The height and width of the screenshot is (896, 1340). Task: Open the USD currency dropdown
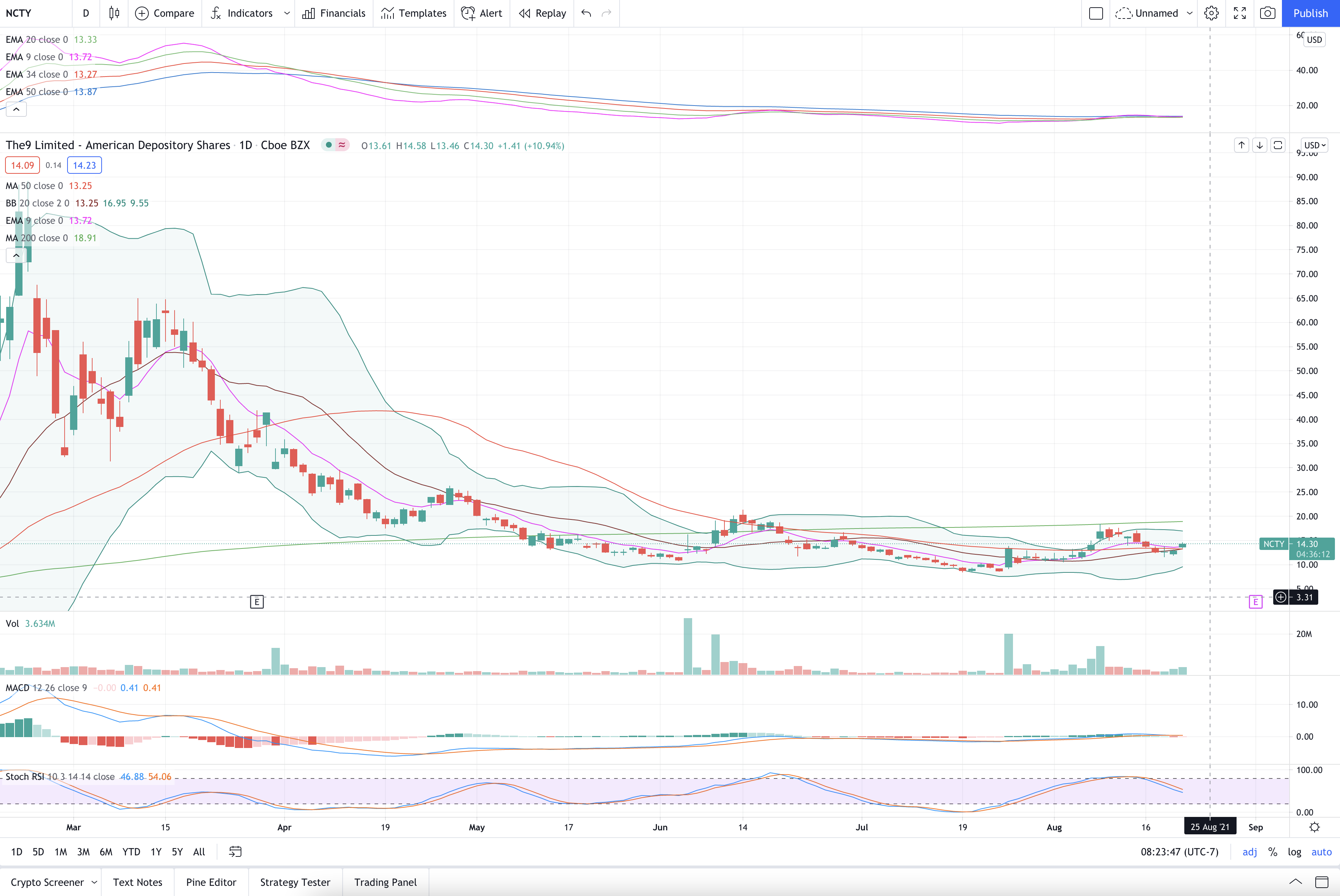[x=1314, y=145]
